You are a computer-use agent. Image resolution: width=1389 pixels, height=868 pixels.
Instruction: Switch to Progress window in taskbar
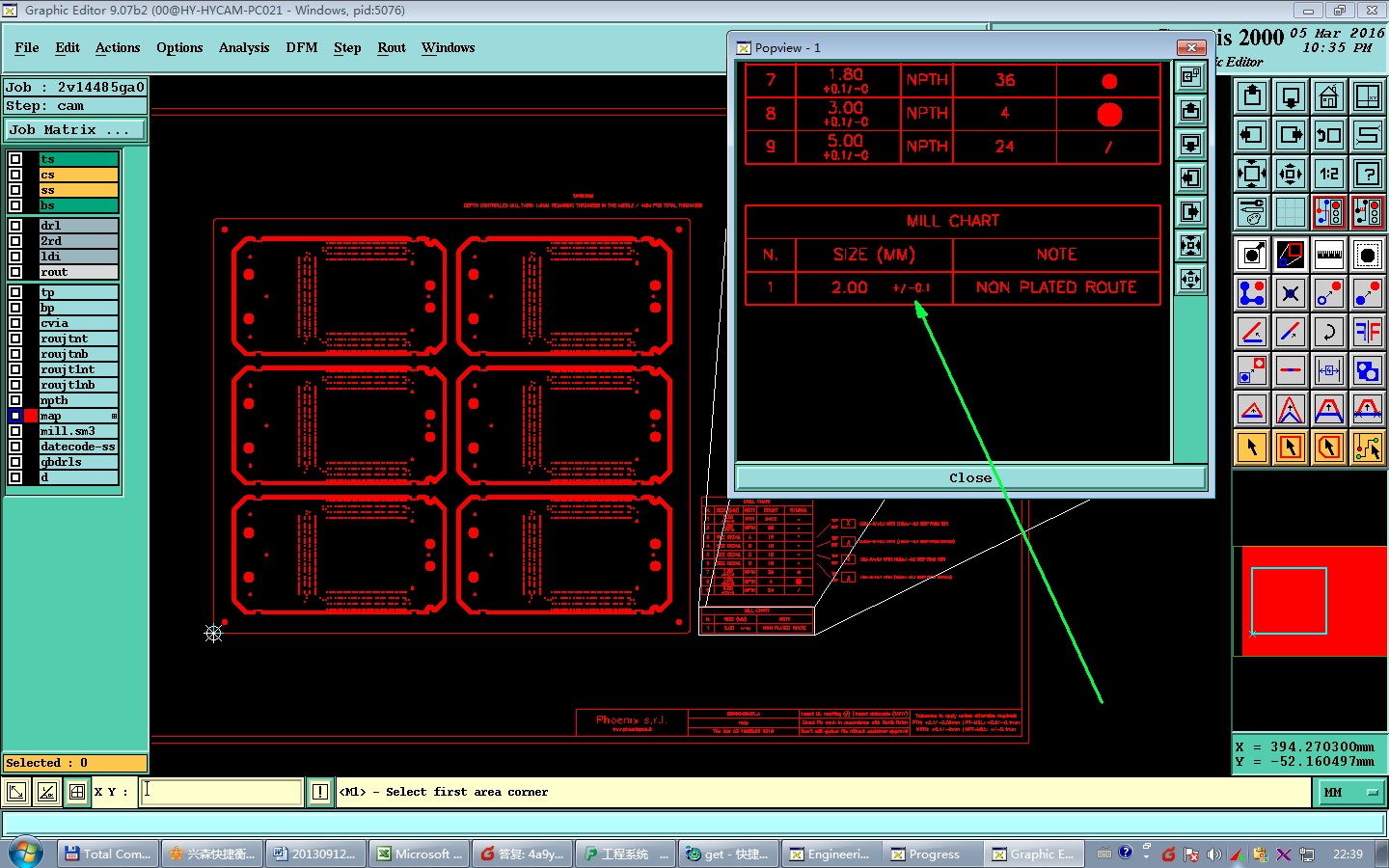[x=932, y=854]
